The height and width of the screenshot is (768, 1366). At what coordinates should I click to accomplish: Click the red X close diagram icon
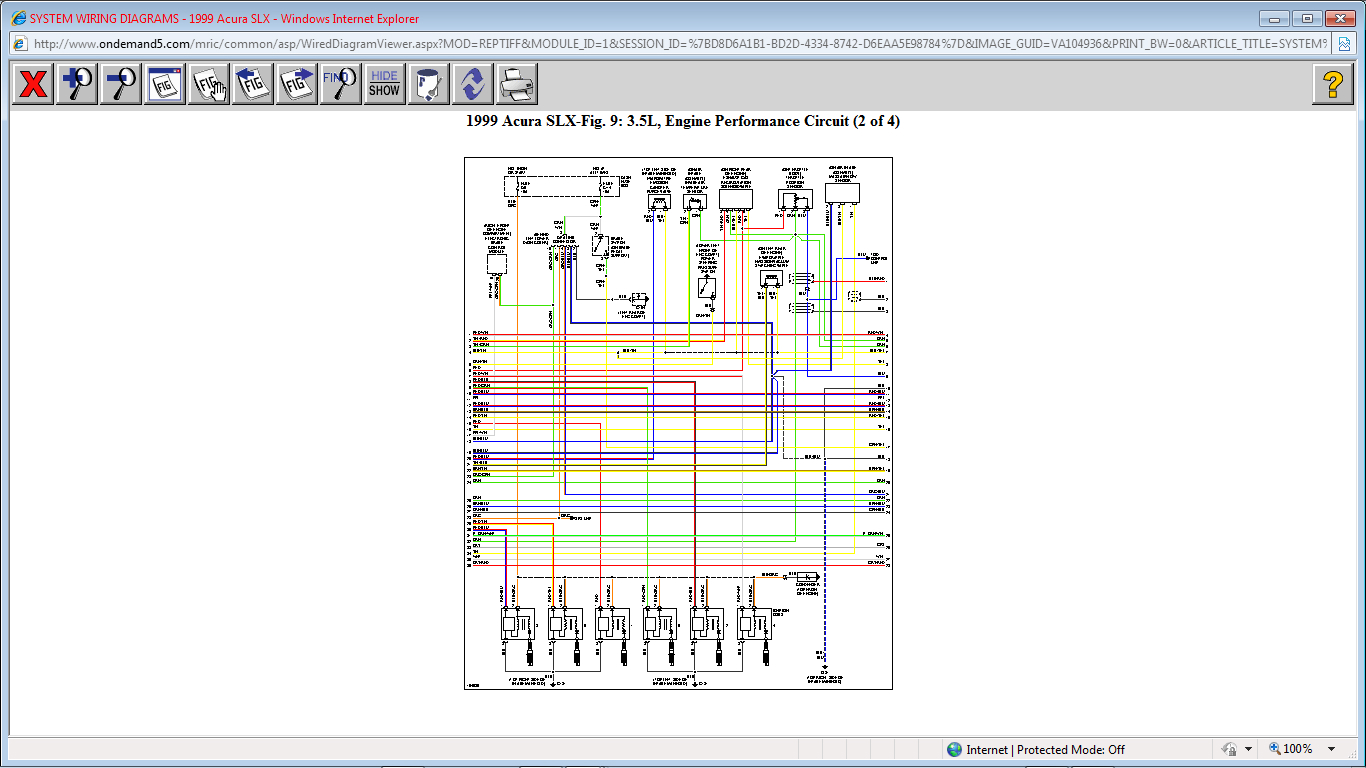pos(33,84)
